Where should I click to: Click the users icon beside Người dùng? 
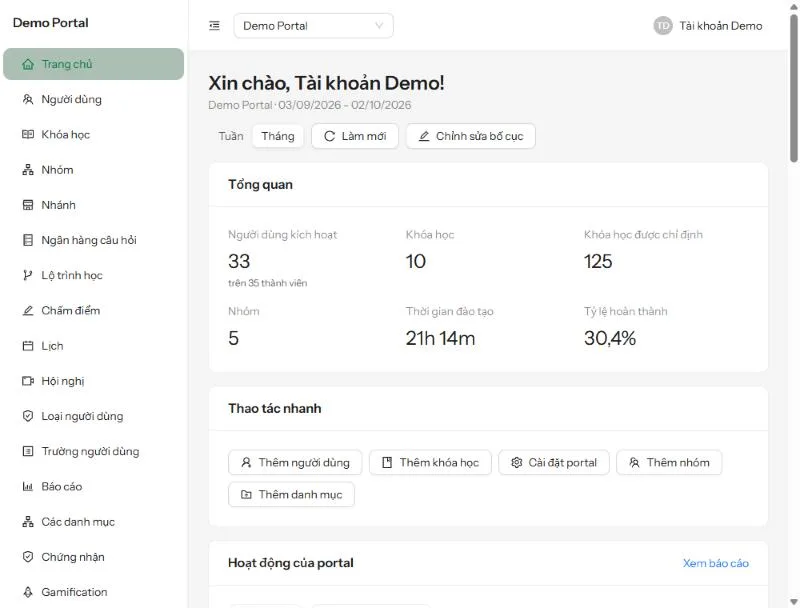pos(28,99)
